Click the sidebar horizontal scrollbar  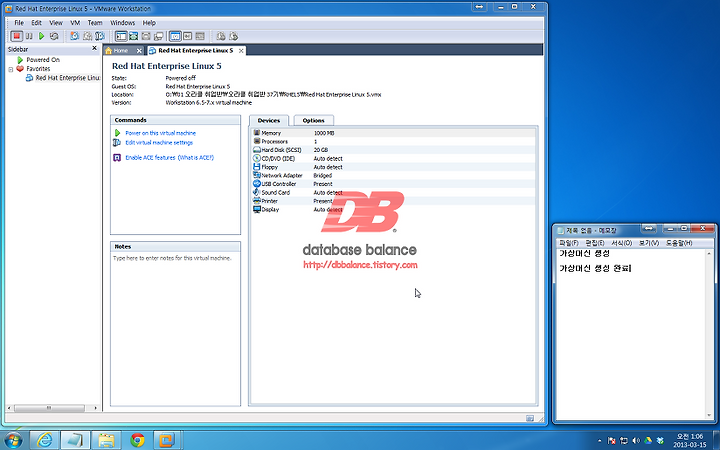click(x=49, y=408)
